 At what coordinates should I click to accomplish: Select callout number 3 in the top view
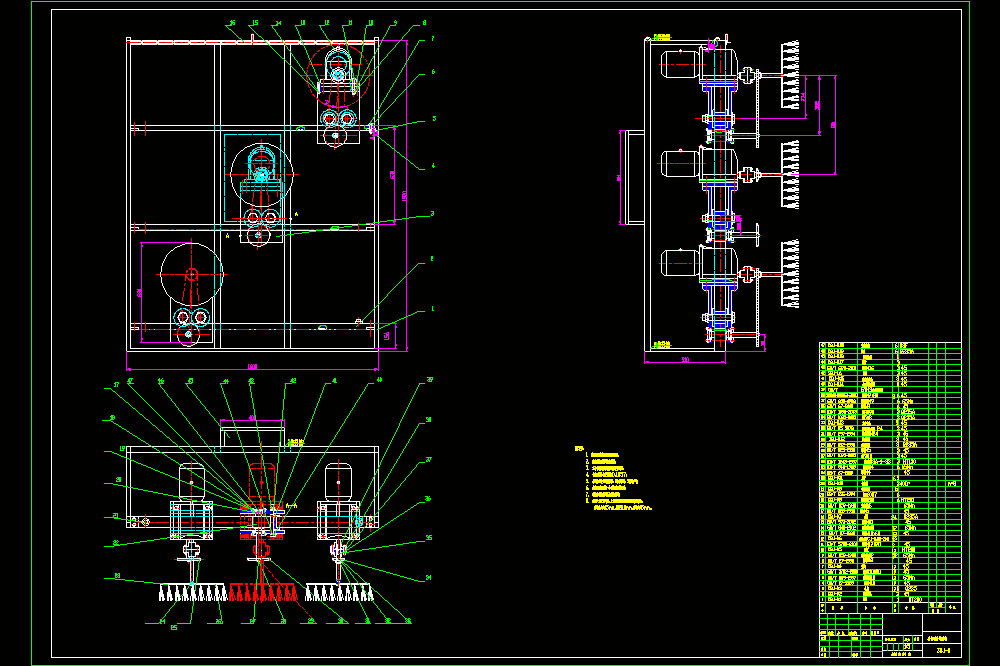(x=432, y=214)
